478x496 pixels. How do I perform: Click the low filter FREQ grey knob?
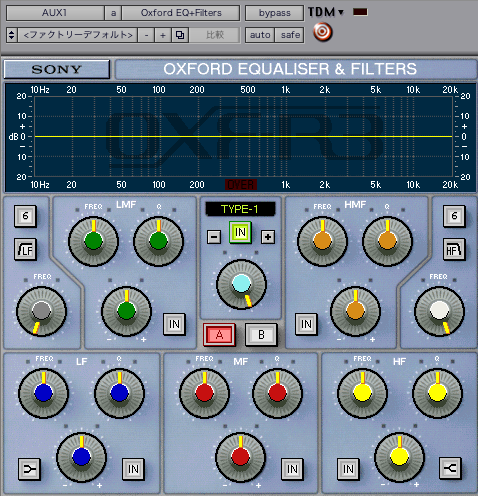pyautogui.click(x=41, y=311)
